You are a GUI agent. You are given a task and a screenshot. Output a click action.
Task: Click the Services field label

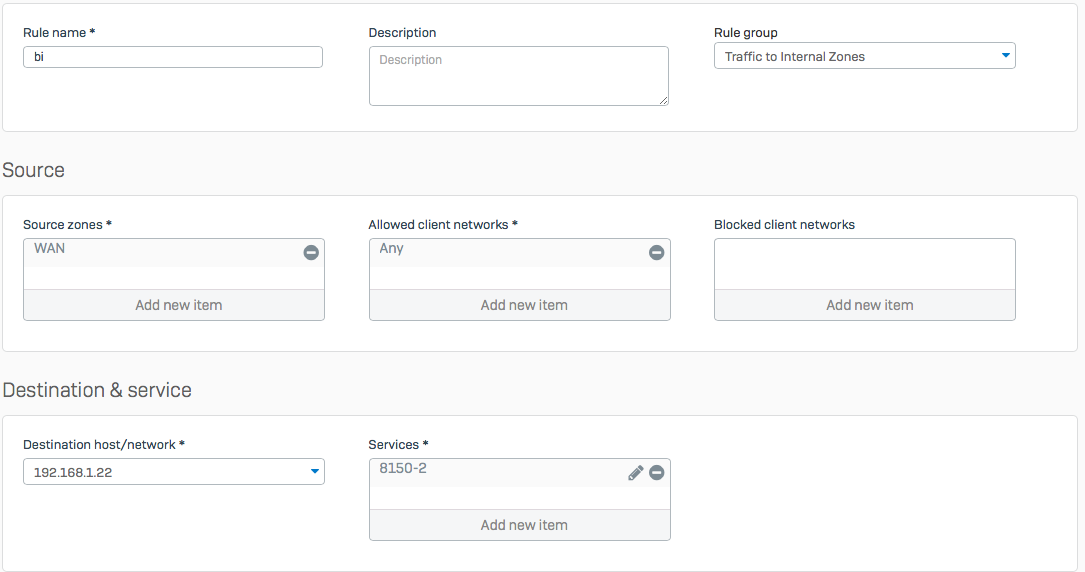[397, 445]
